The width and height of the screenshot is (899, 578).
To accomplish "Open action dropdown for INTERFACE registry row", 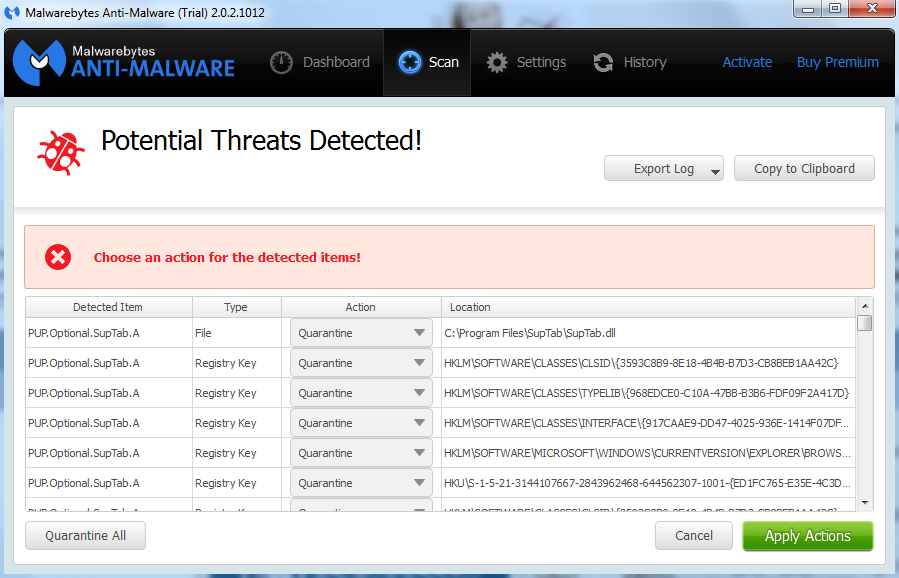I will click(361, 423).
